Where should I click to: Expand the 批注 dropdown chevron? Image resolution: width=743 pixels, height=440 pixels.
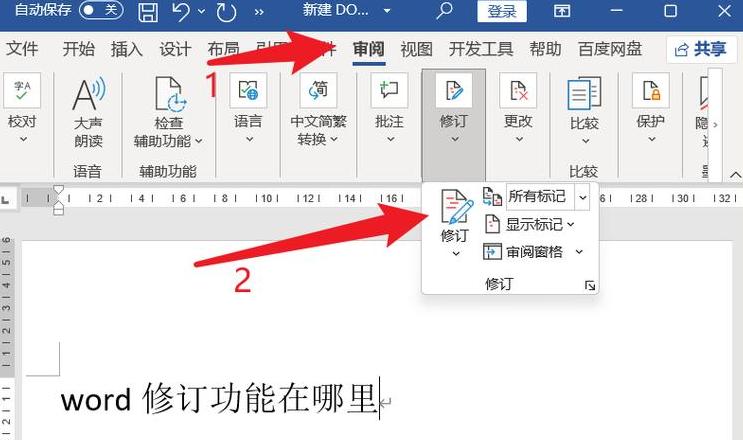click(390, 139)
